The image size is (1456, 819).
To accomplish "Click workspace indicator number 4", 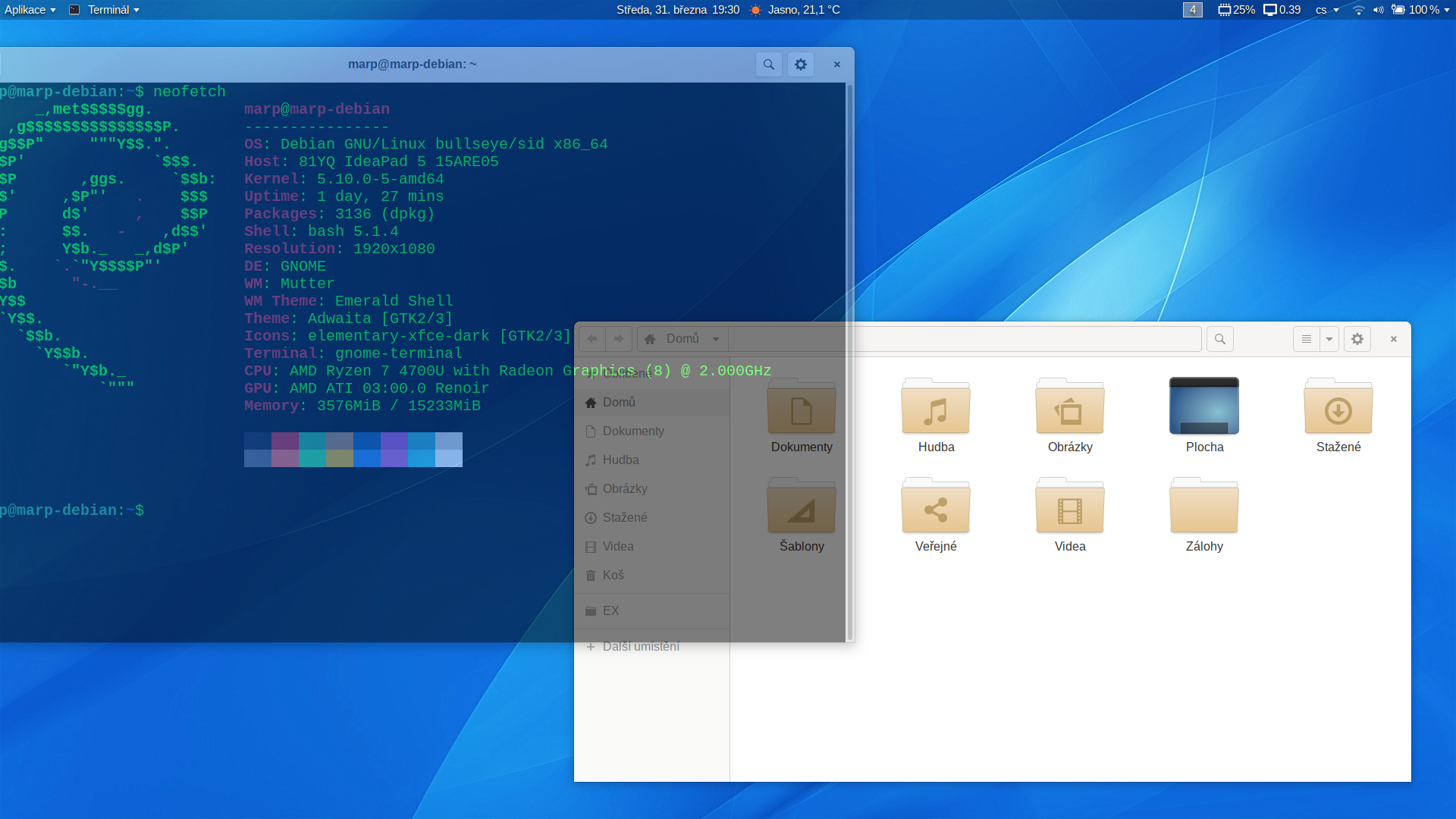I will pyautogui.click(x=1192, y=10).
